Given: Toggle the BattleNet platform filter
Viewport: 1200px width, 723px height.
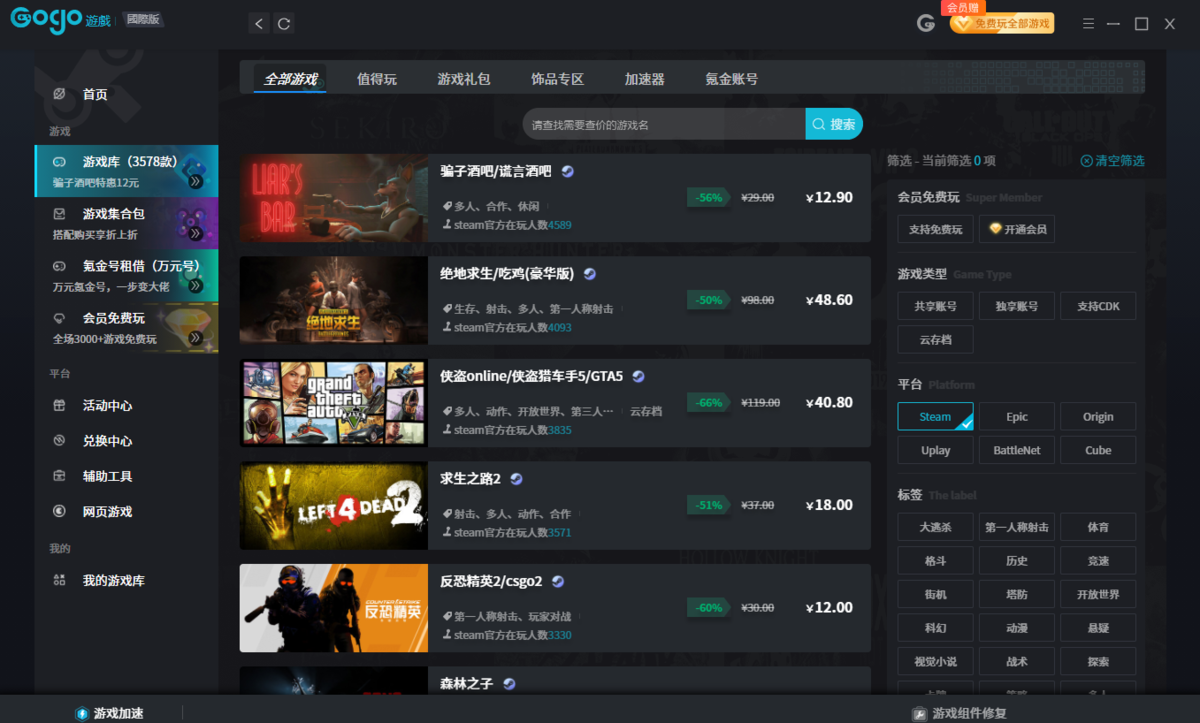Looking at the screenshot, I should 1016,450.
